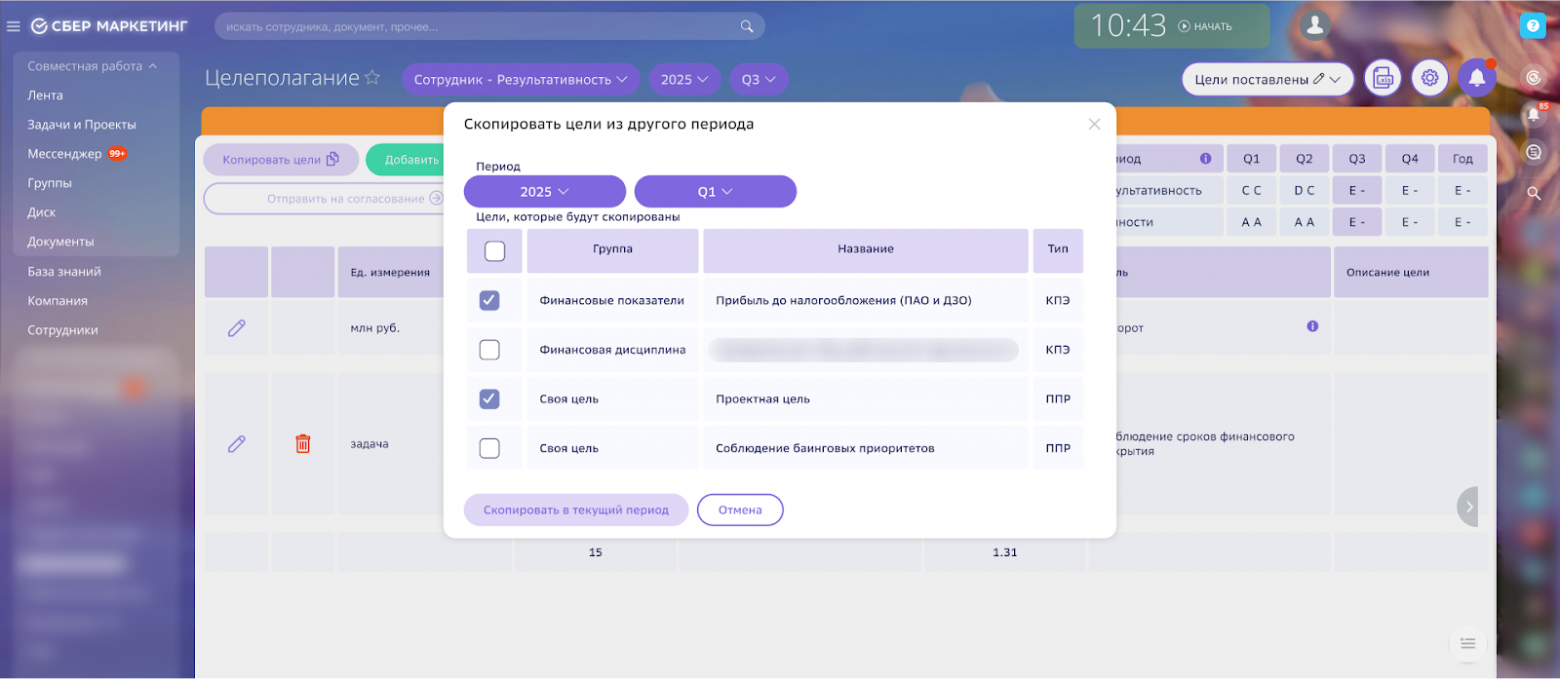The image size is (1560, 679).
Task: Click the green Добавить button
Action: click(405, 160)
